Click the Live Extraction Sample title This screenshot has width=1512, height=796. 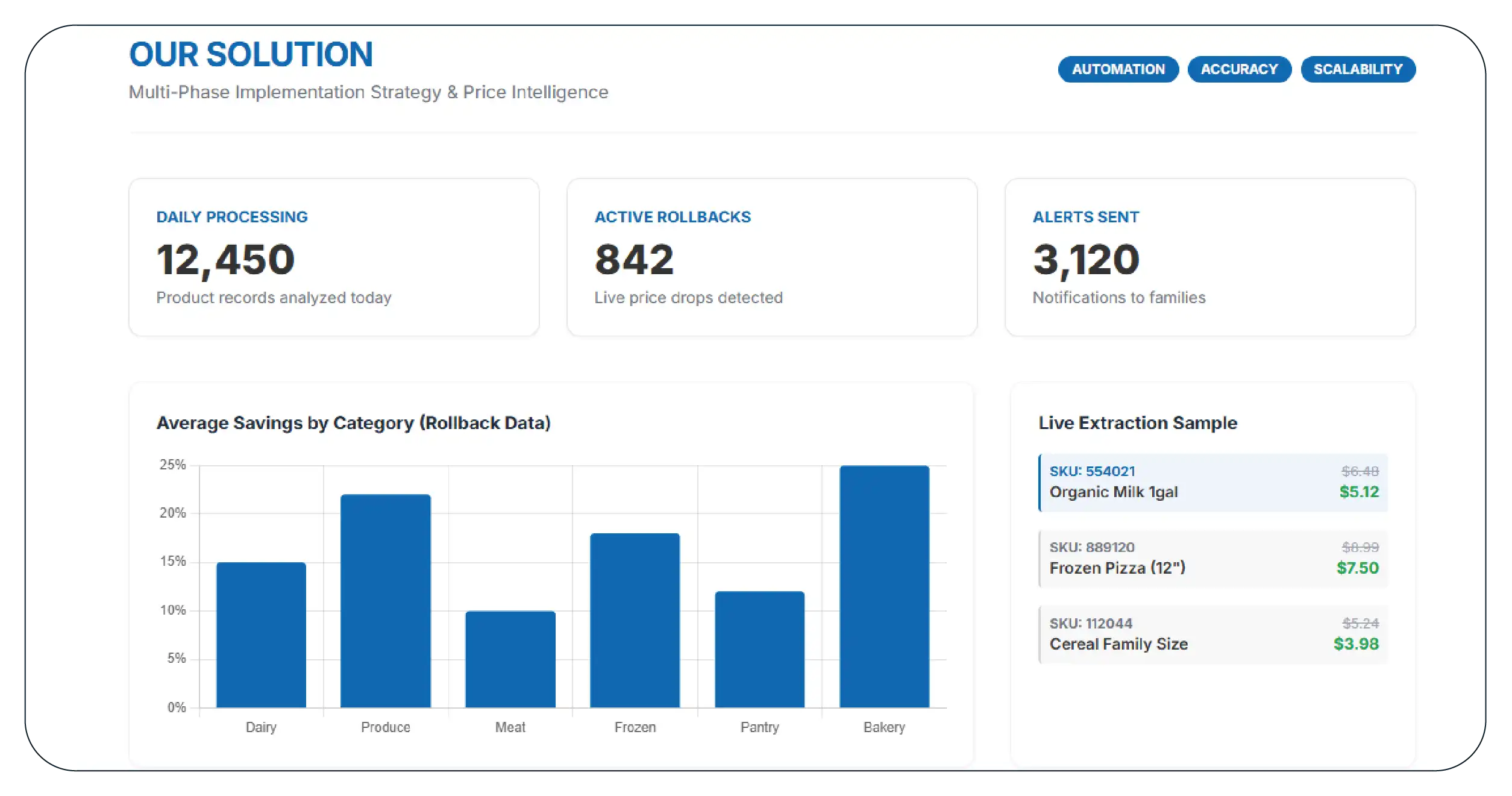1137,423
